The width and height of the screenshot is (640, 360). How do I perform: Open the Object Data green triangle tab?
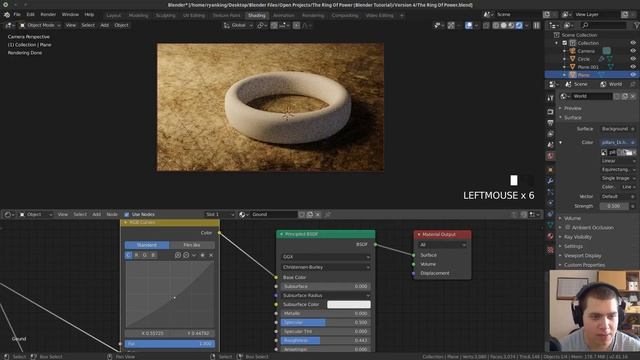(x=550, y=225)
